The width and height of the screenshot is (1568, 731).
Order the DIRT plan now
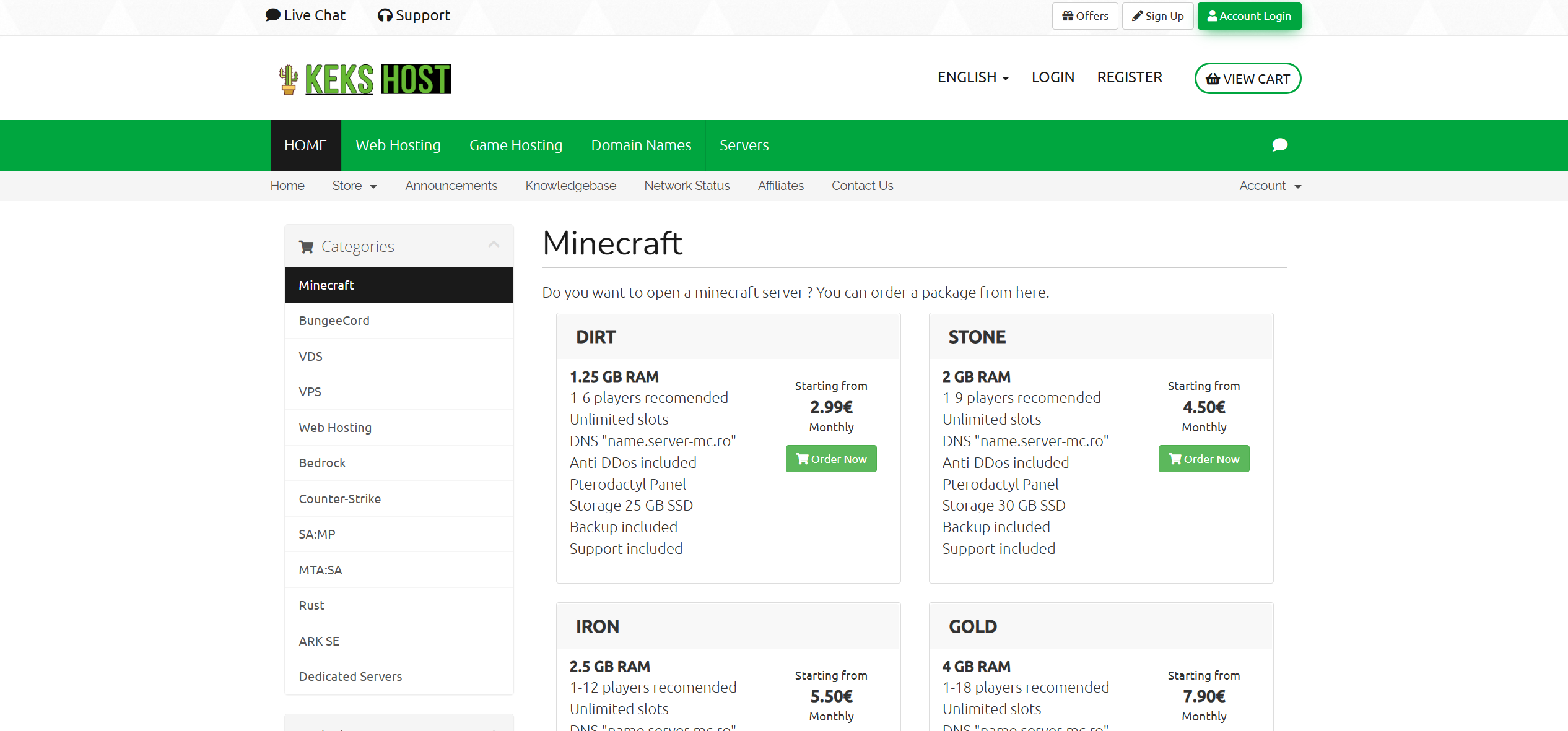click(831, 459)
